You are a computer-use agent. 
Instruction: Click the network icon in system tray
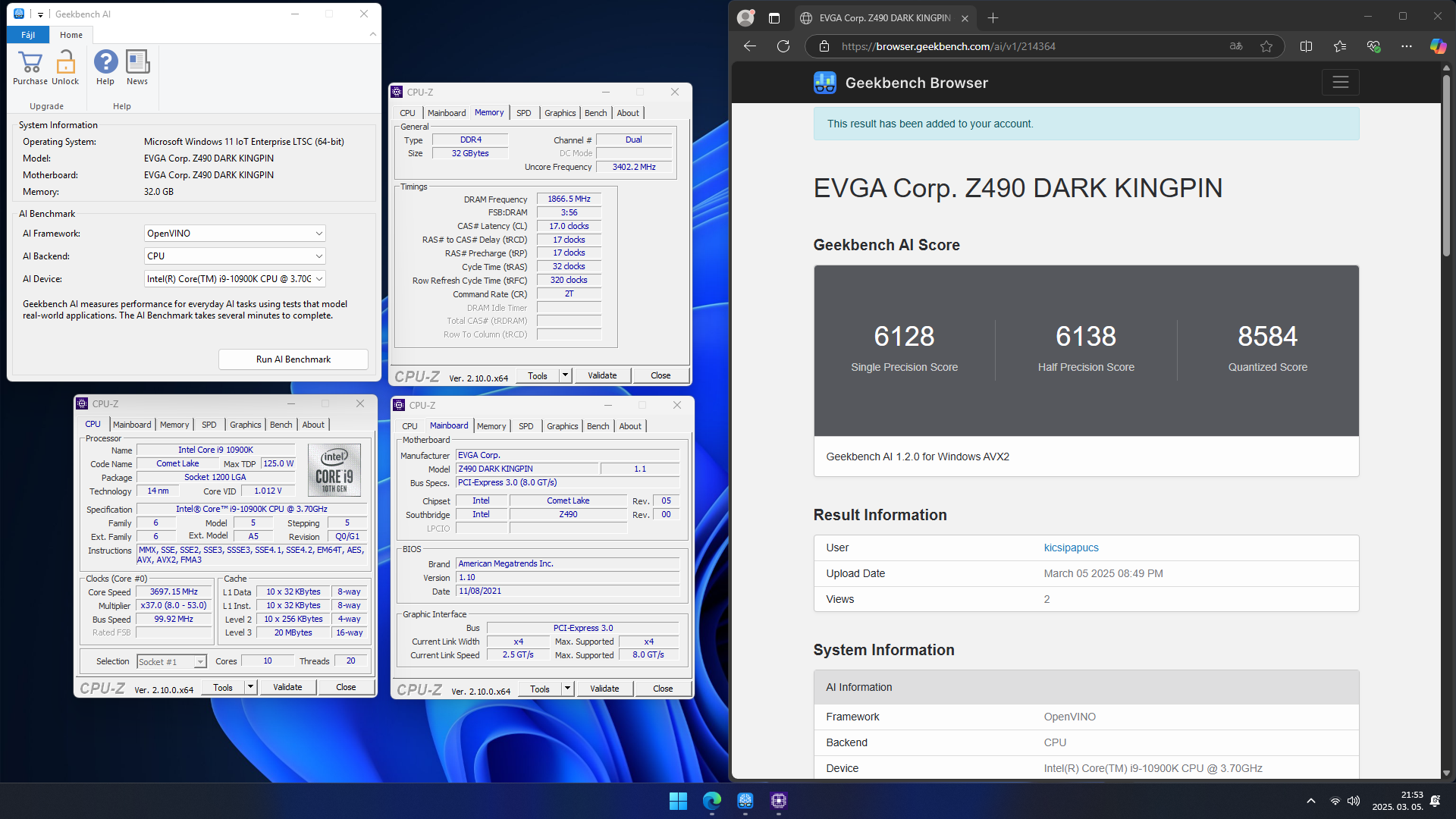click(1335, 801)
